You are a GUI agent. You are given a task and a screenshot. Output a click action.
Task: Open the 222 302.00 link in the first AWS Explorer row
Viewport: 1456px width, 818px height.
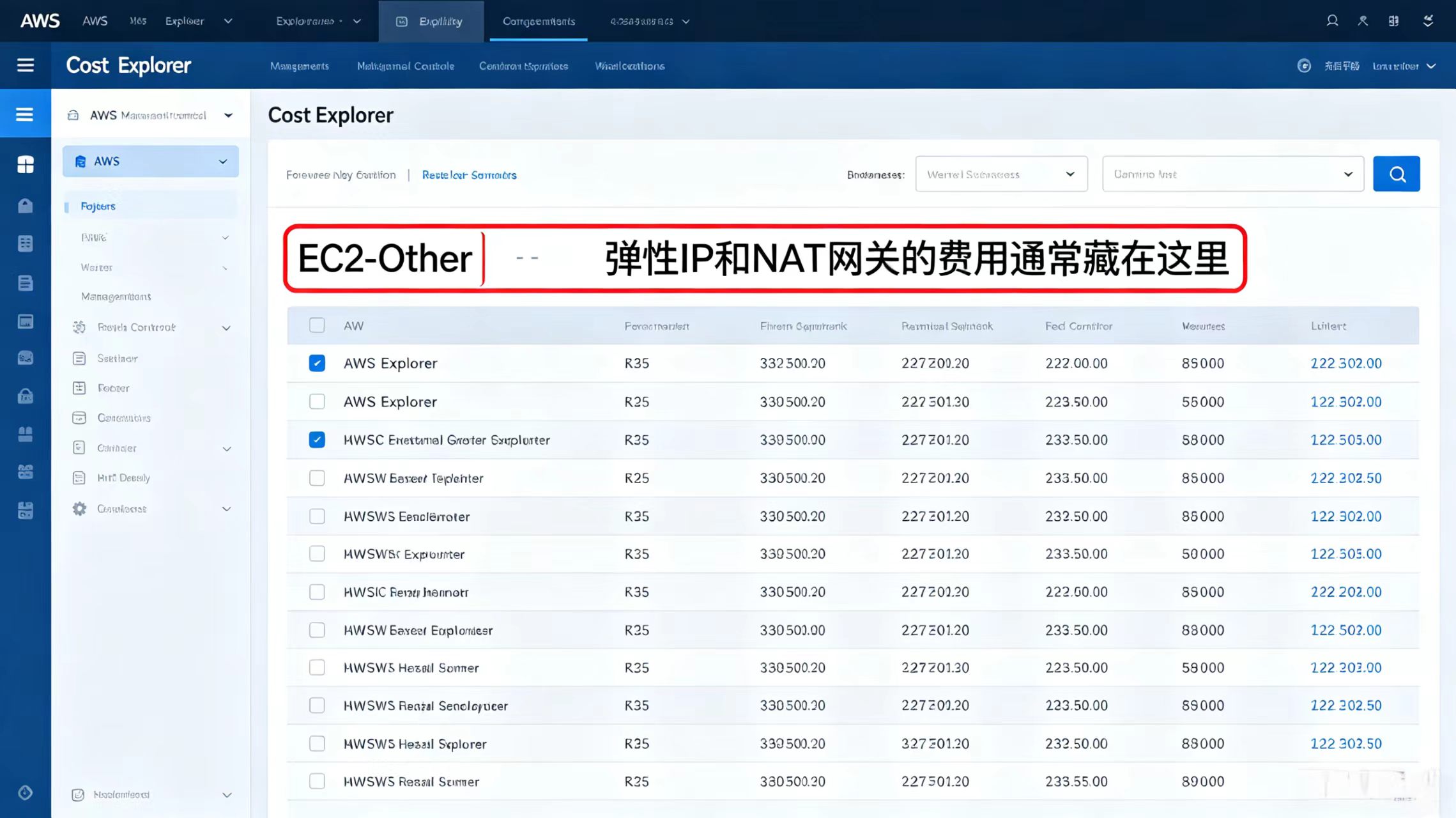point(1346,364)
